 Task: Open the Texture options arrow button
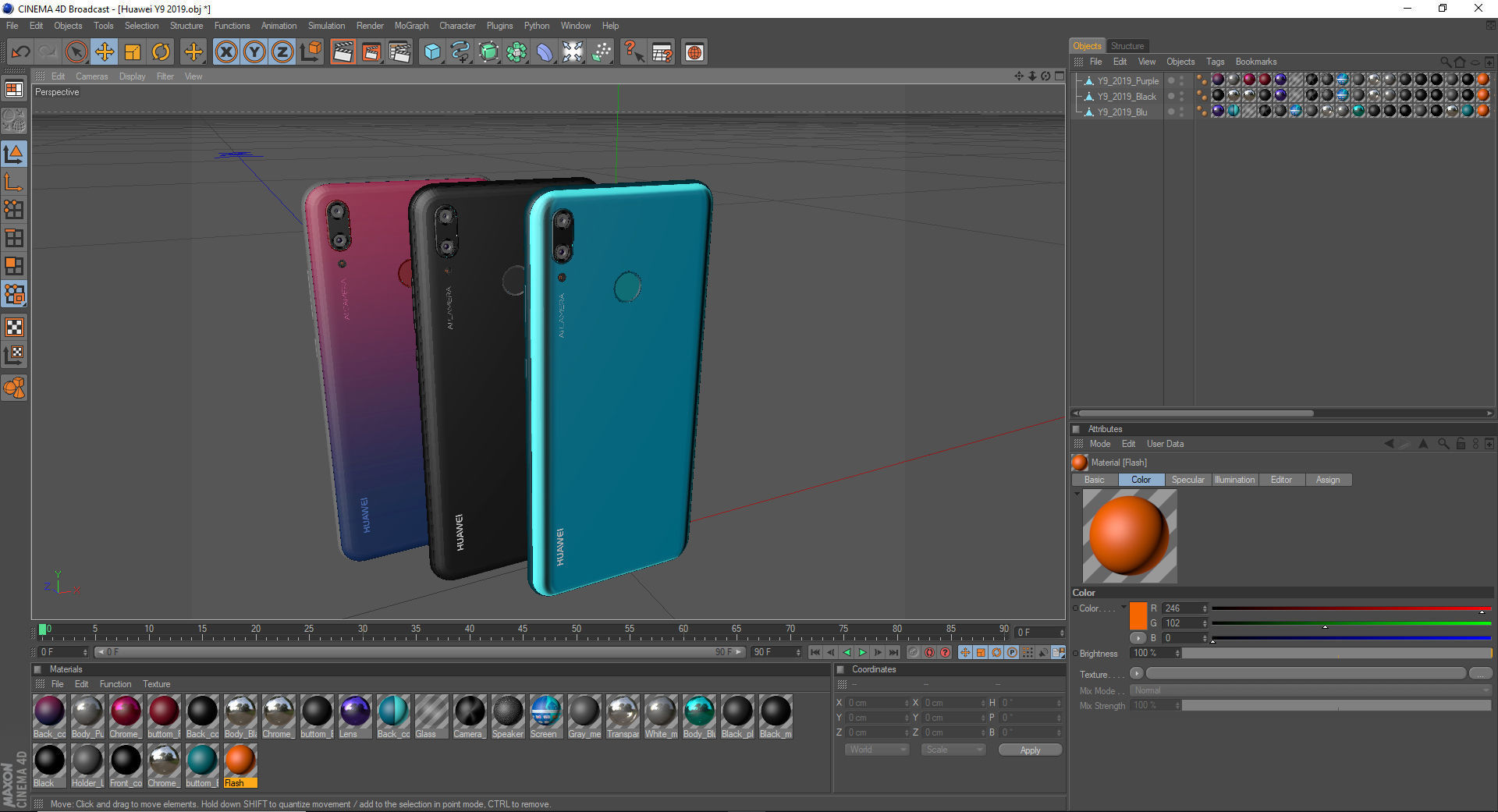[1136, 673]
